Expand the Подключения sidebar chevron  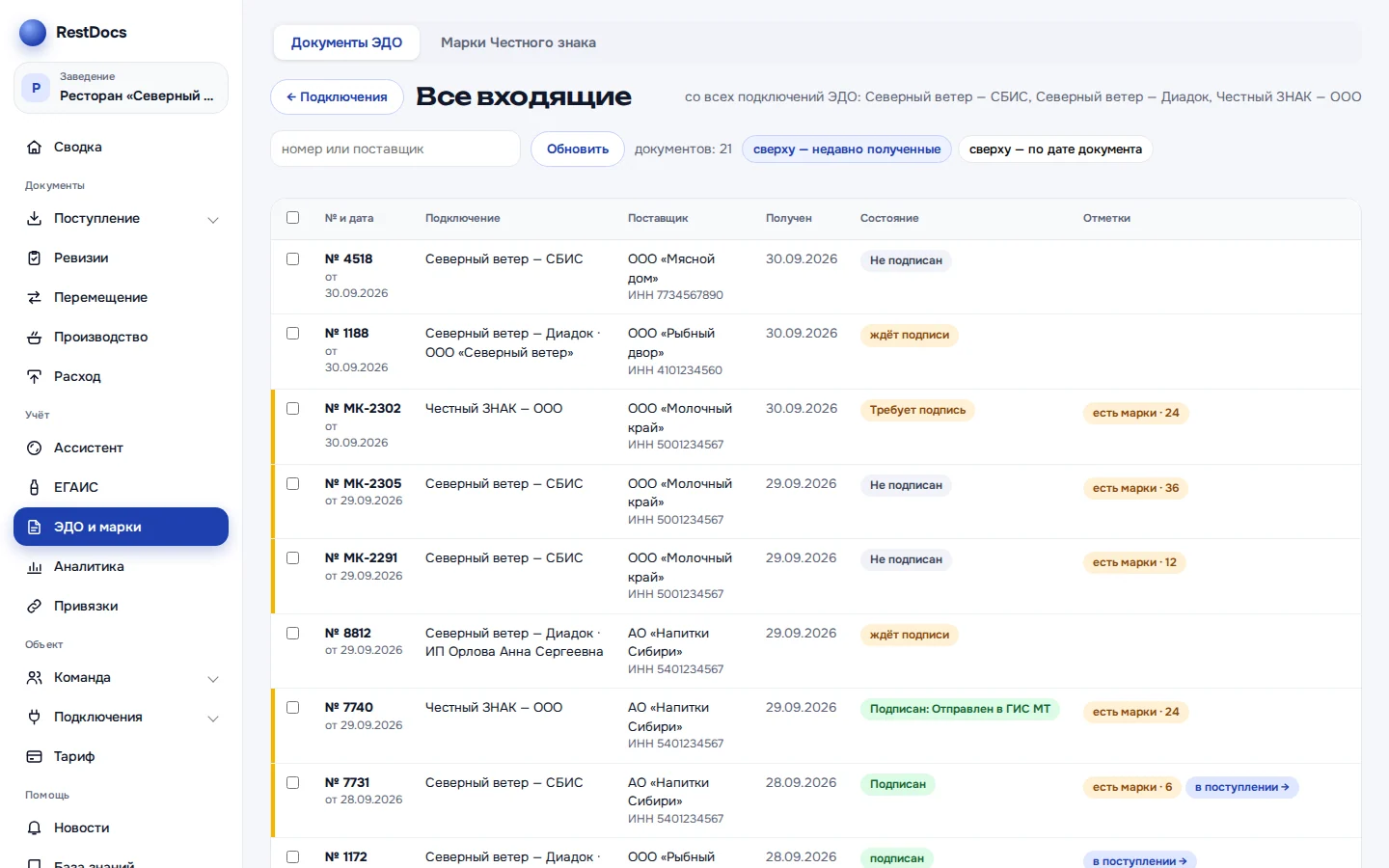click(x=213, y=719)
